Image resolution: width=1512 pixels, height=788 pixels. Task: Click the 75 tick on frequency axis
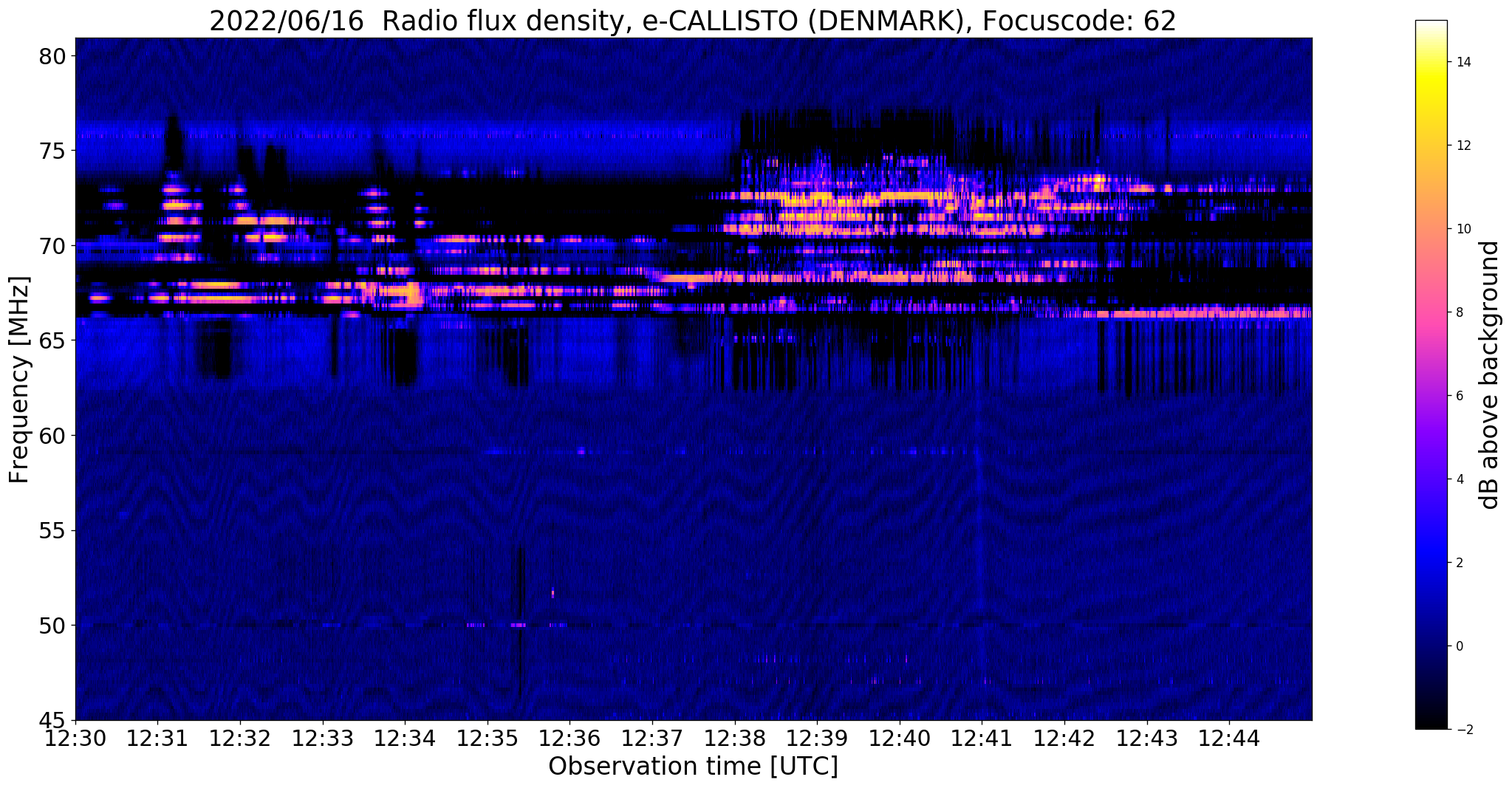(52, 151)
